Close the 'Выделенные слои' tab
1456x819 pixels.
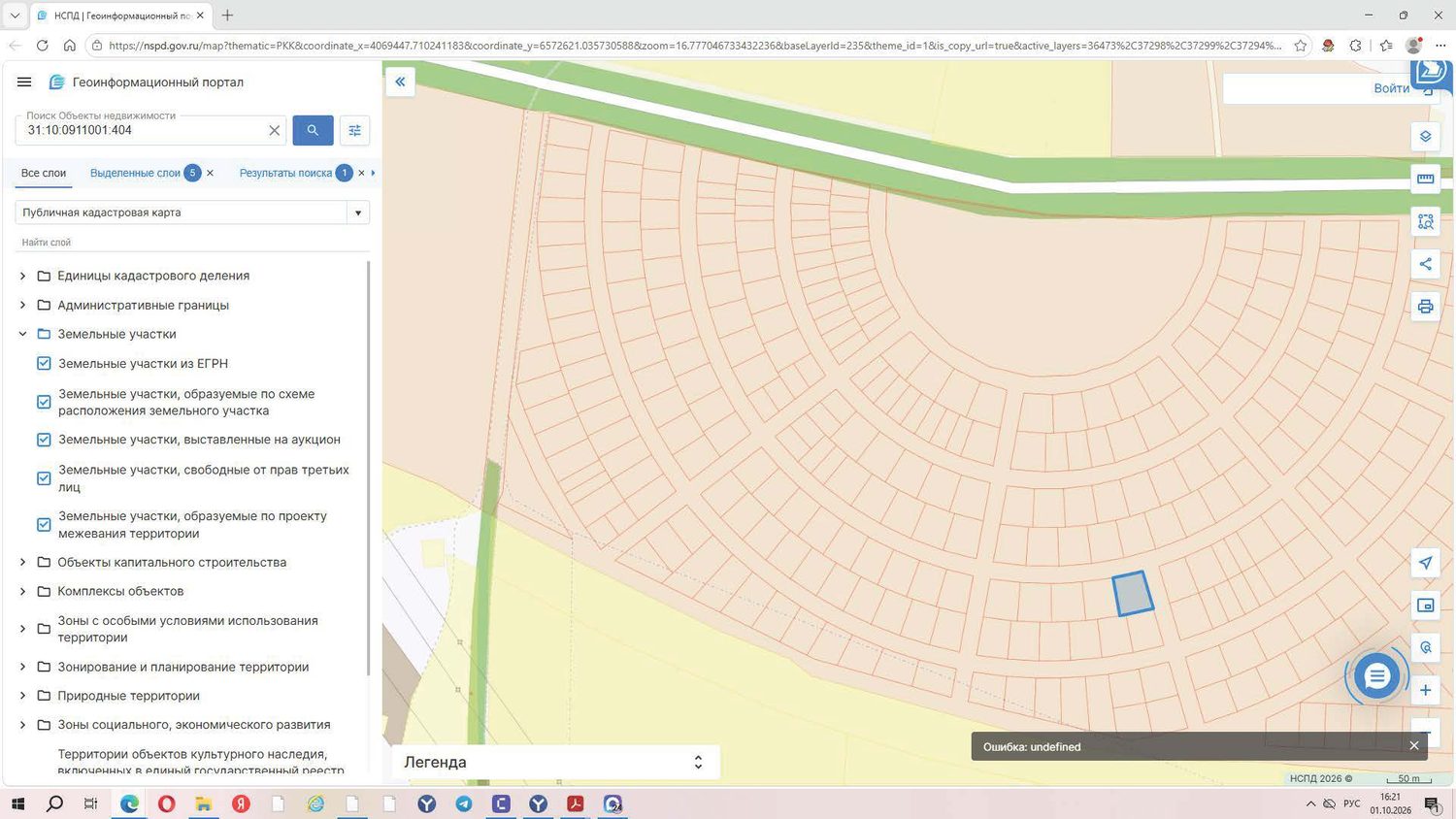(210, 173)
